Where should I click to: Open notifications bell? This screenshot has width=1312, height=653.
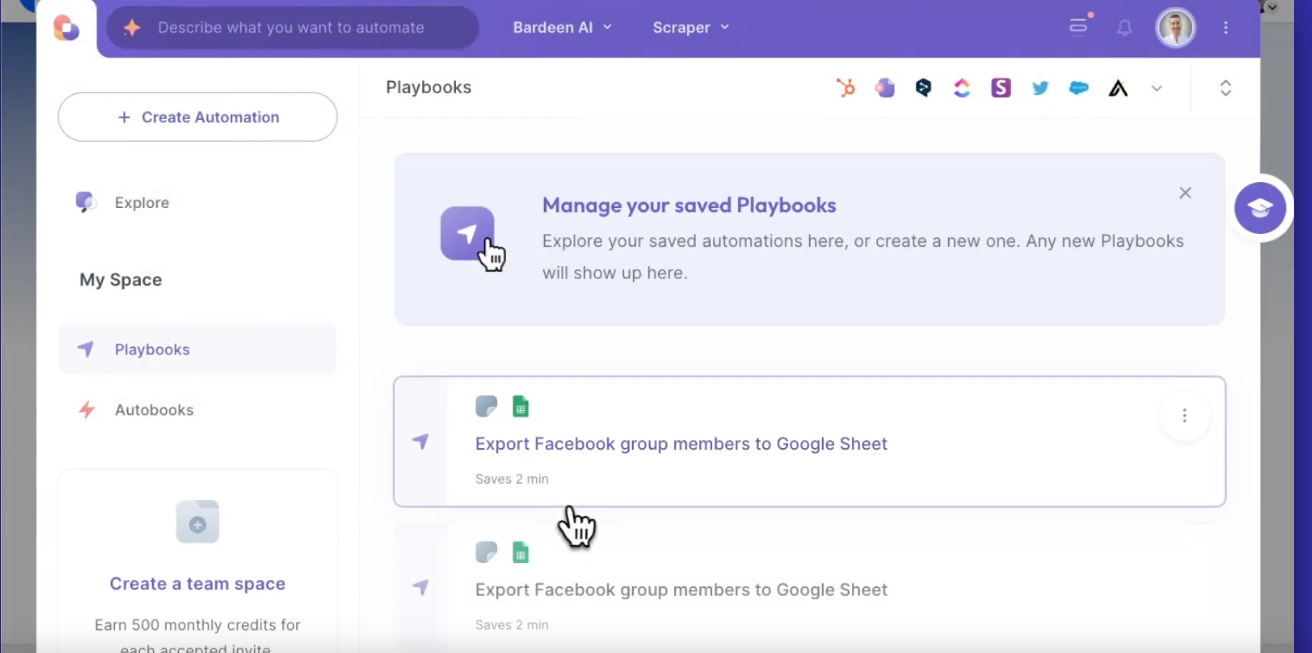click(1125, 28)
